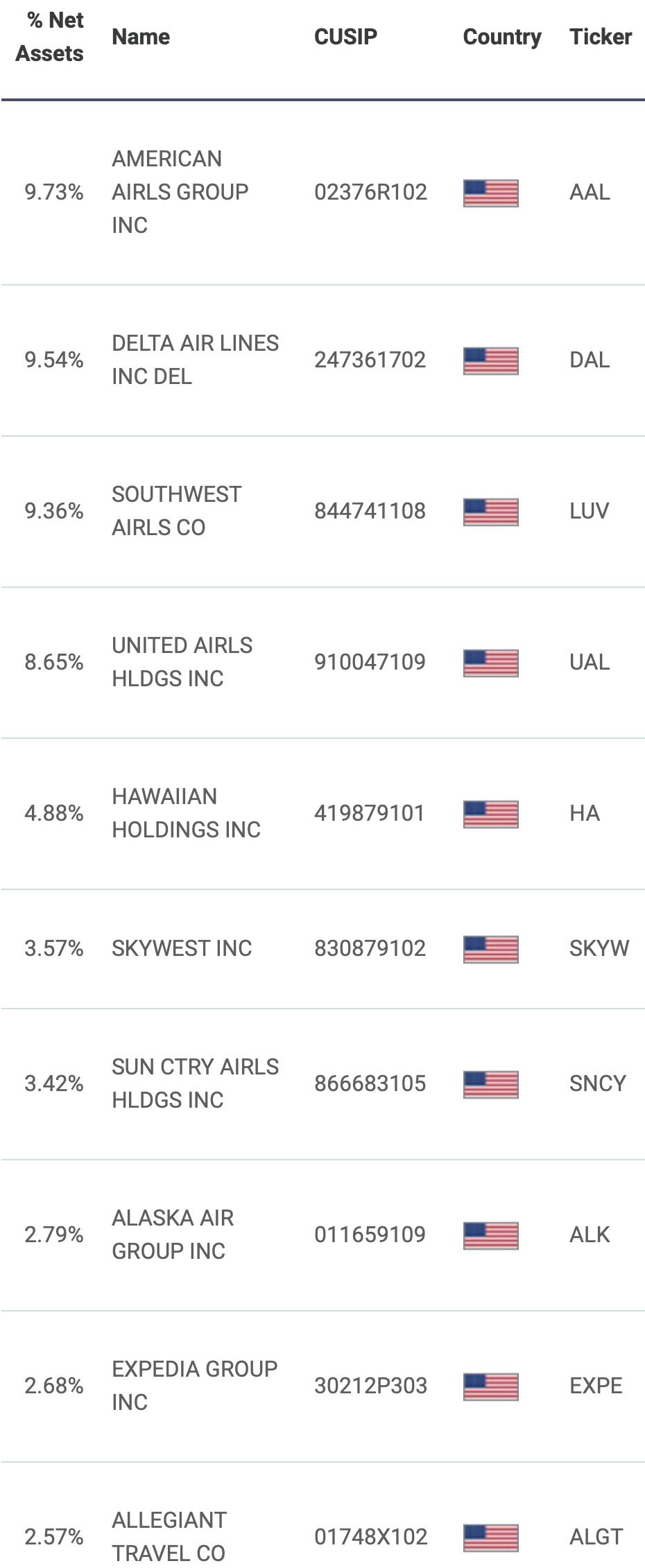Screen dimensions: 645x1568
Task: Click the 3.57% net assets value
Action: point(54,948)
